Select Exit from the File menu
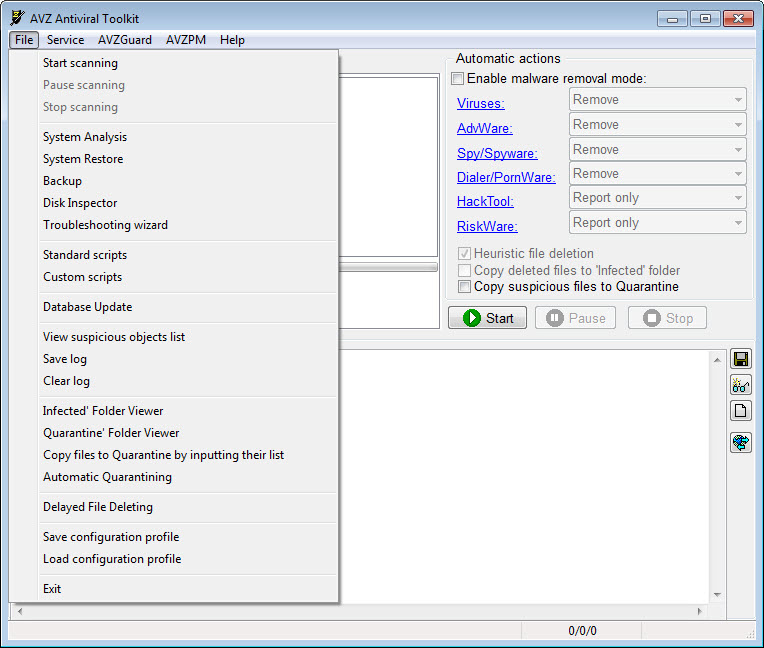The width and height of the screenshot is (764, 648). click(x=188, y=589)
